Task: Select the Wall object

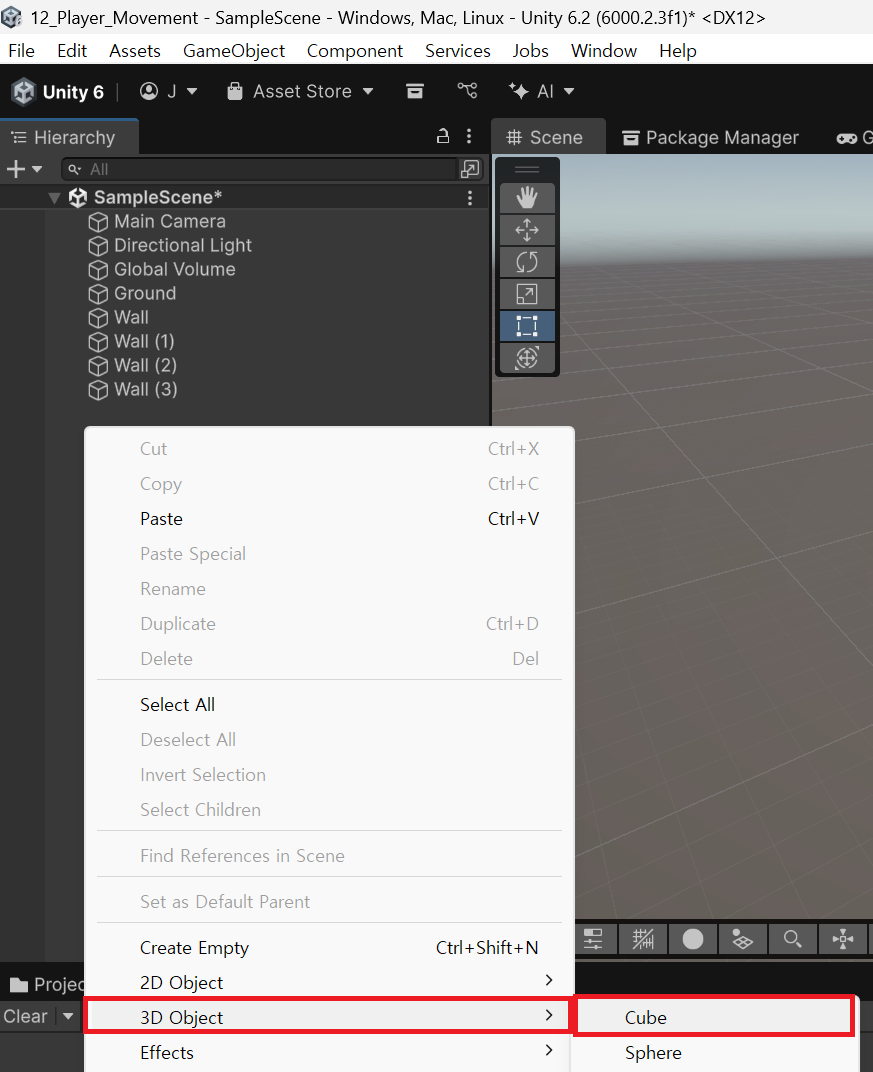Action: coord(131,317)
